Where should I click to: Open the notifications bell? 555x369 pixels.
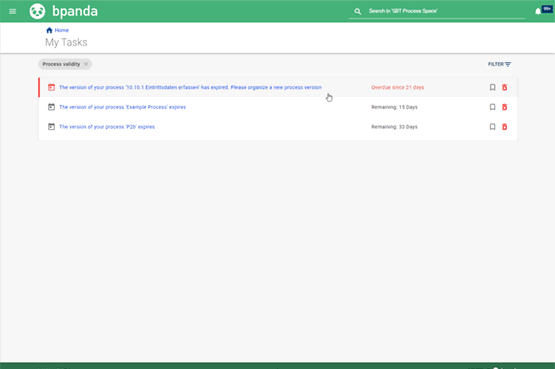(x=538, y=11)
